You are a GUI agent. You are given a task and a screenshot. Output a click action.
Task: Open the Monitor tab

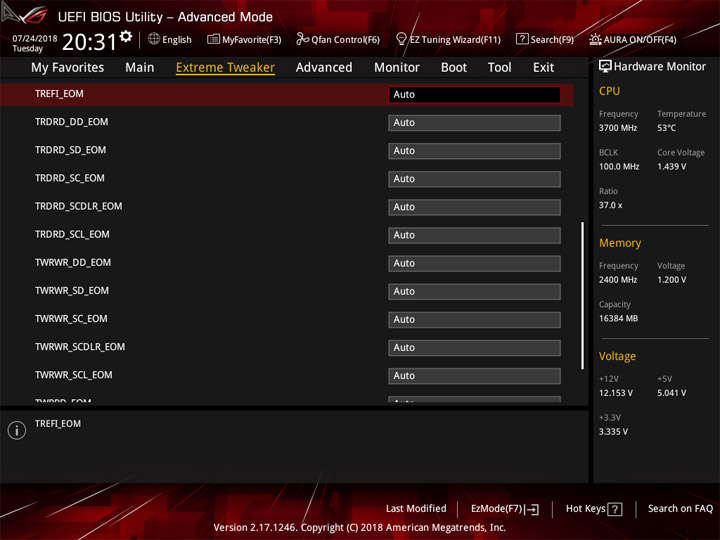[397, 68]
